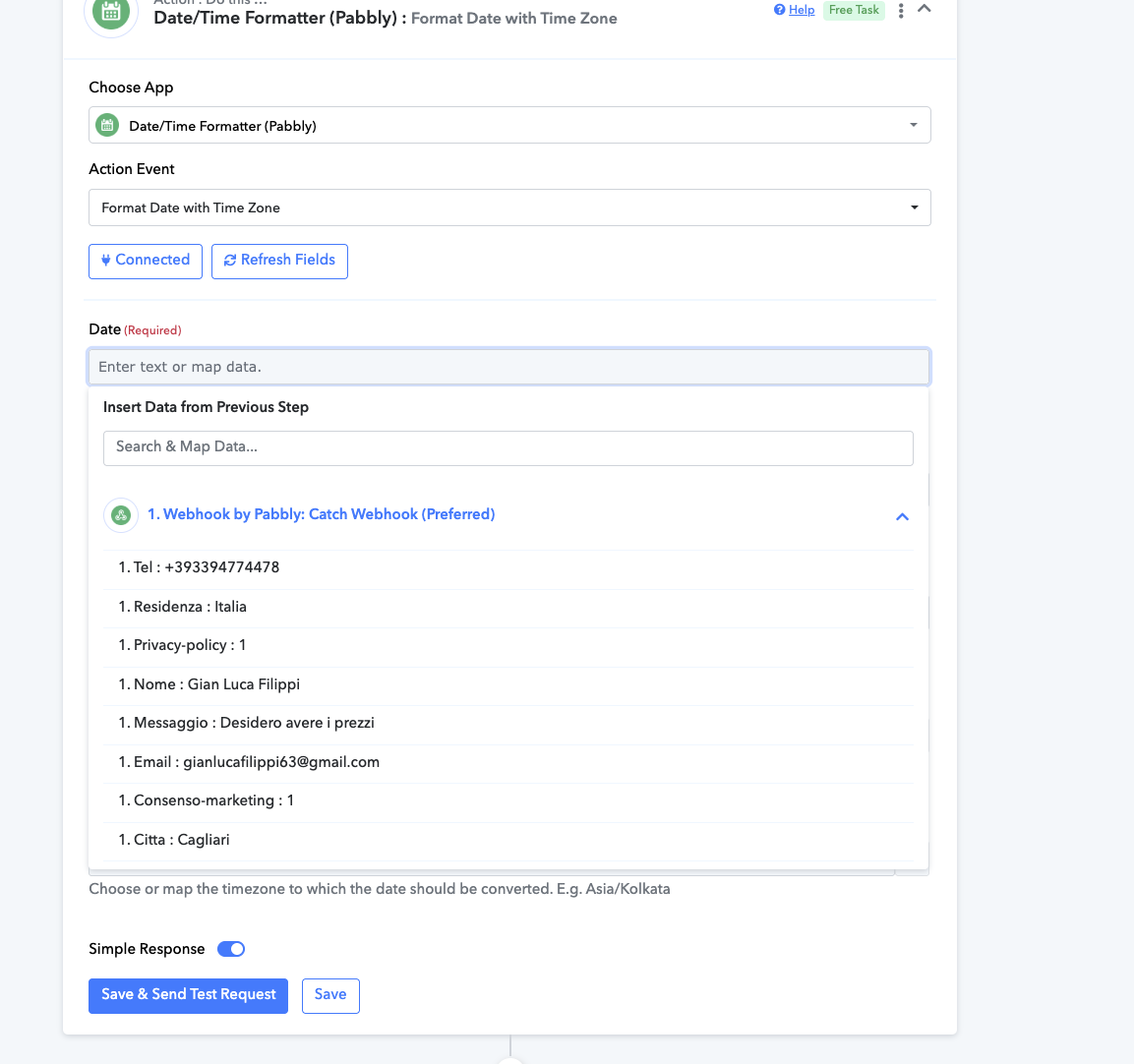1134x1064 pixels.
Task: Open the three-dot options menu
Action: coord(900,10)
